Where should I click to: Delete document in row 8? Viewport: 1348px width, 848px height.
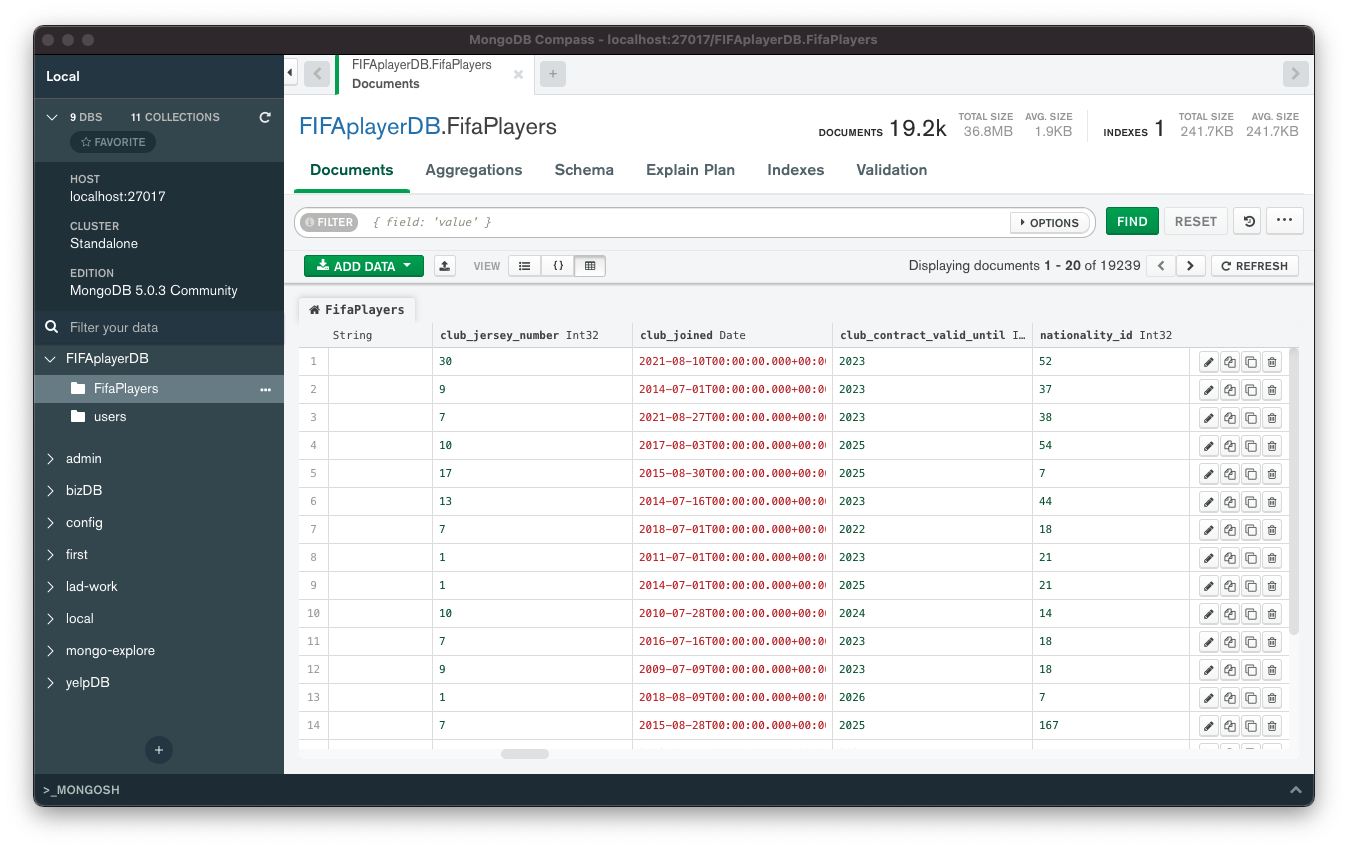point(1272,558)
